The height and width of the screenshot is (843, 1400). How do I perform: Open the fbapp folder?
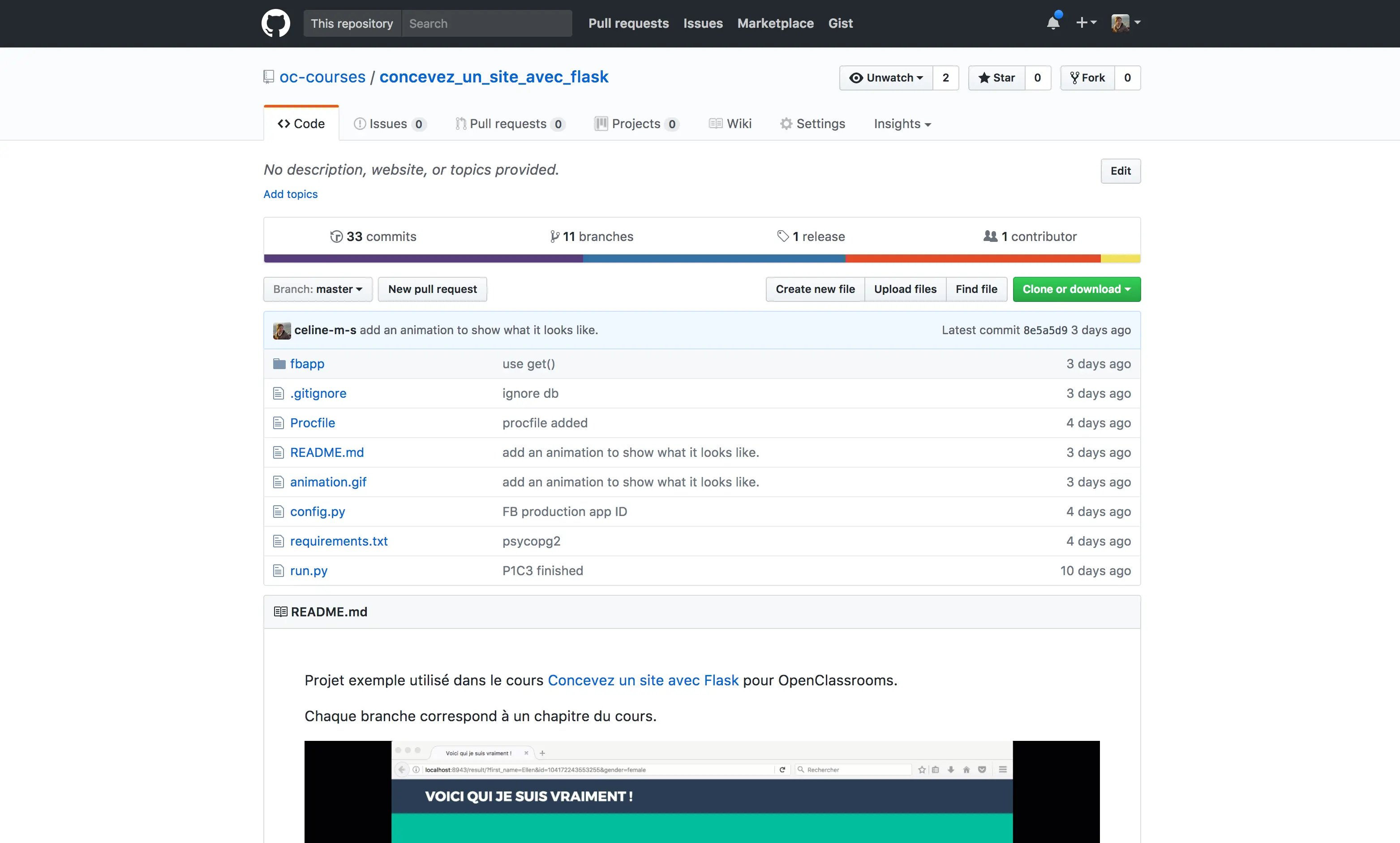[x=307, y=364]
